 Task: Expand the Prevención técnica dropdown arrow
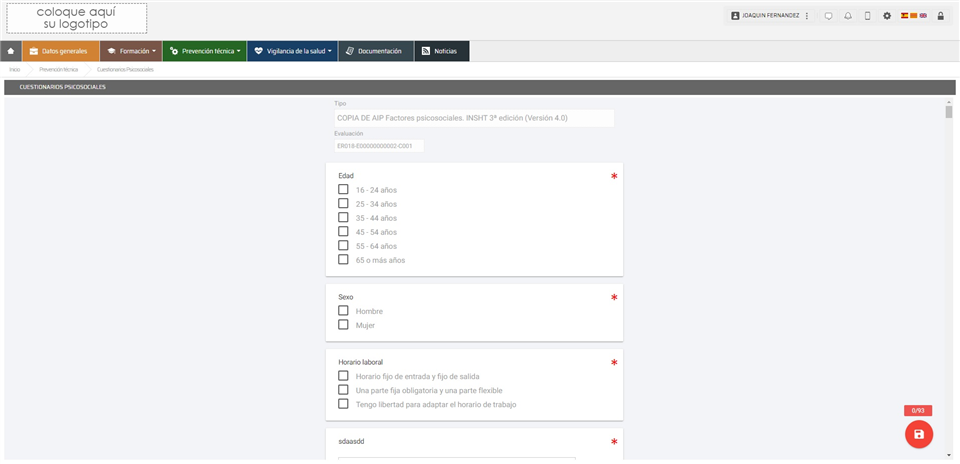238,51
